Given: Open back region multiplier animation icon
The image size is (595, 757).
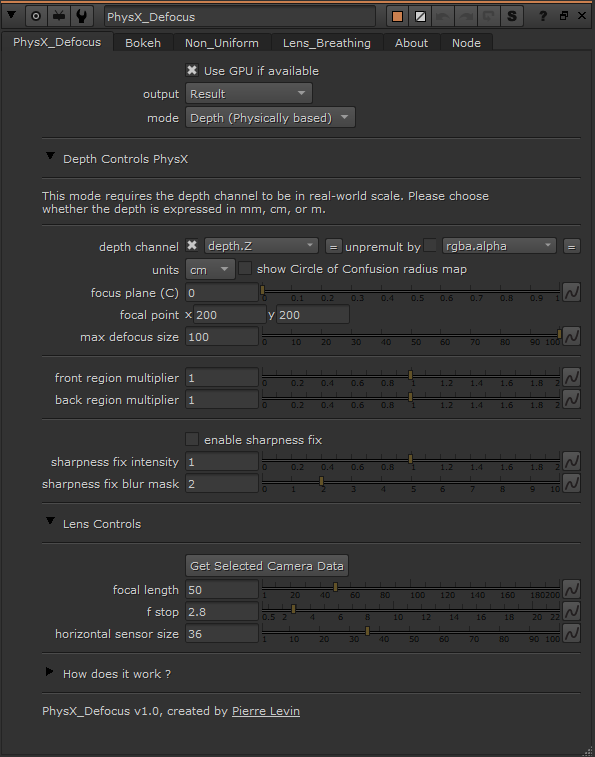Looking at the screenshot, I should tap(571, 398).
